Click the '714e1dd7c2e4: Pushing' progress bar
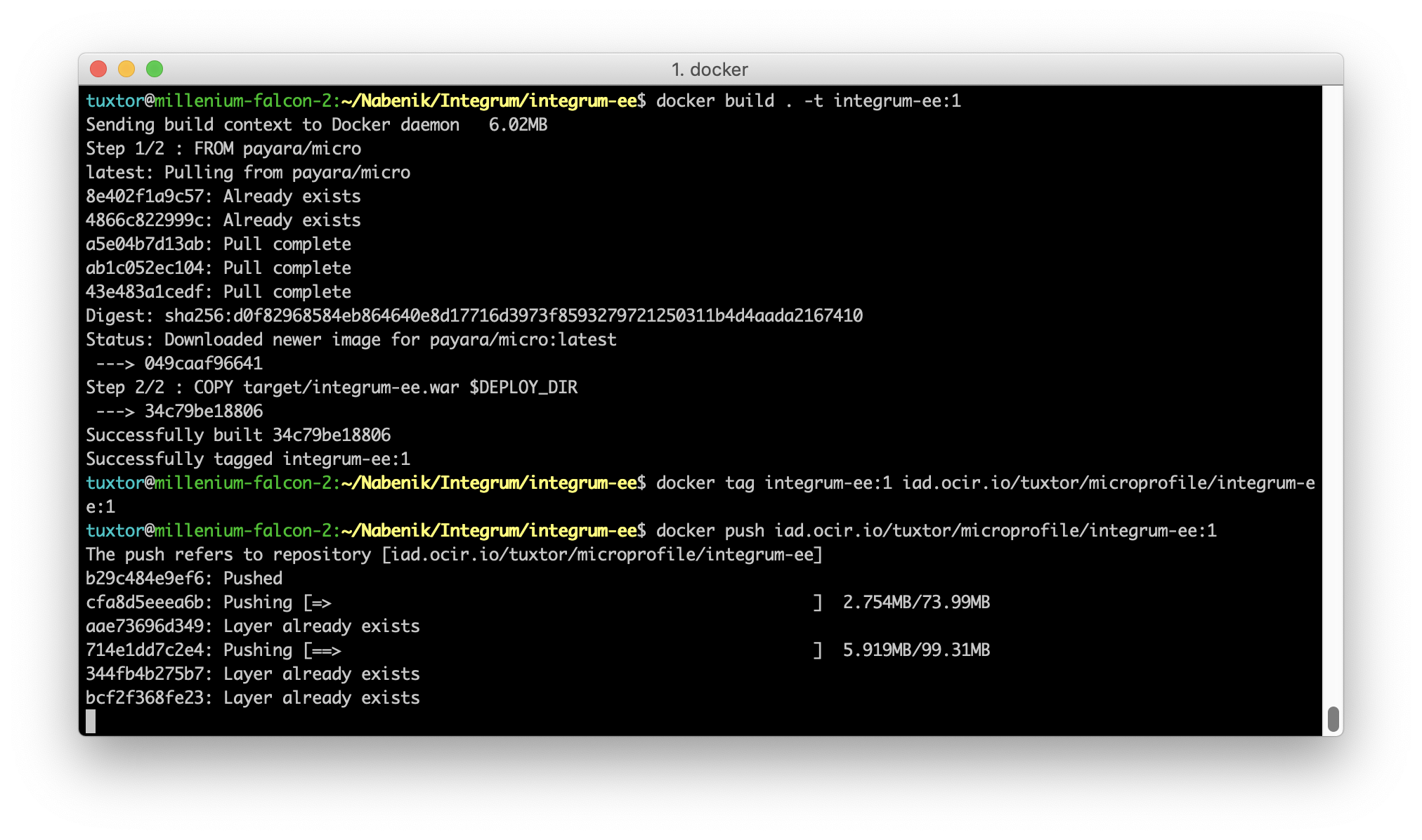Viewport: 1422px width, 840px height. tap(563, 650)
